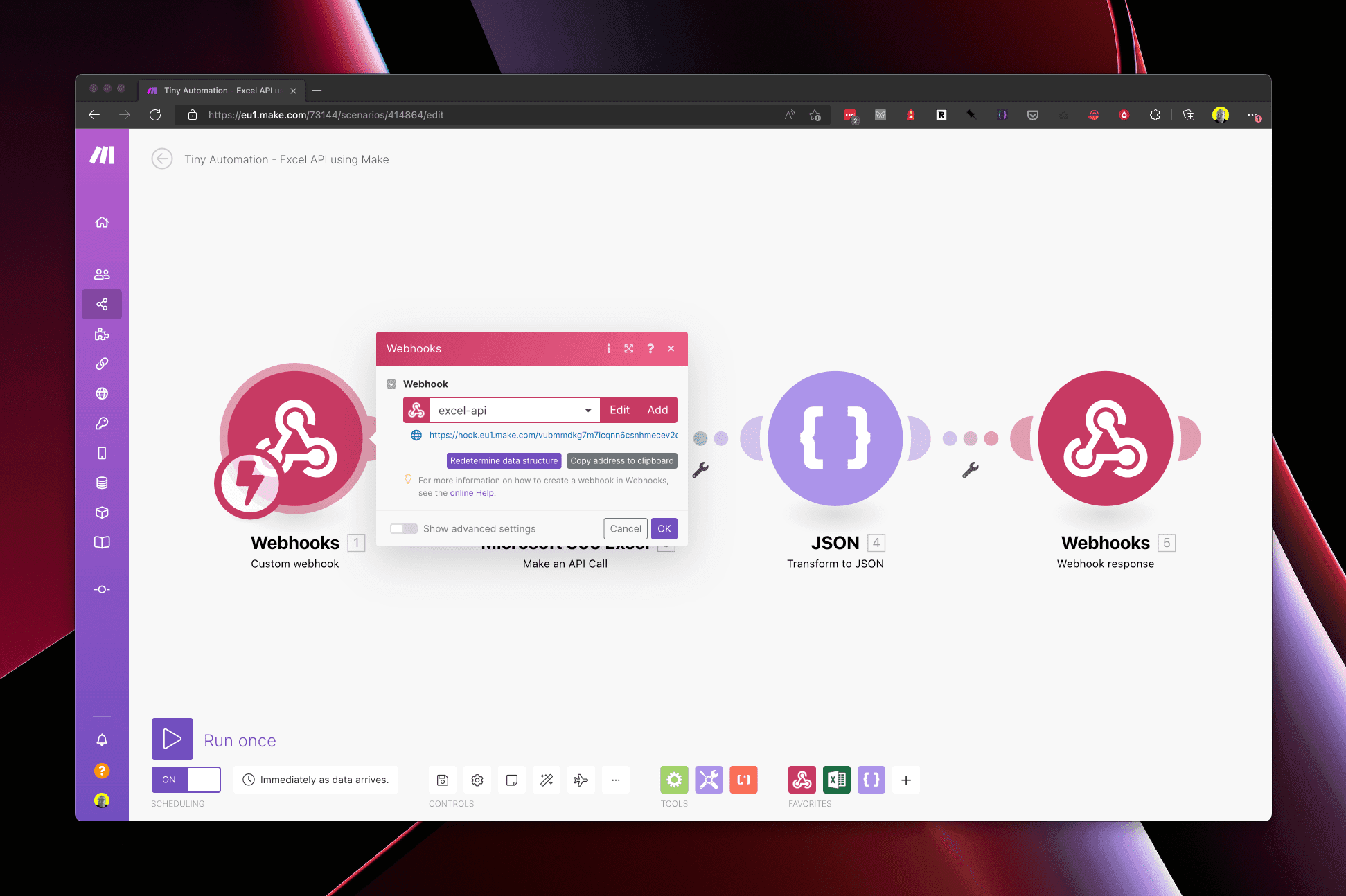Toggle the Webhook section checkbox

point(391,384)
